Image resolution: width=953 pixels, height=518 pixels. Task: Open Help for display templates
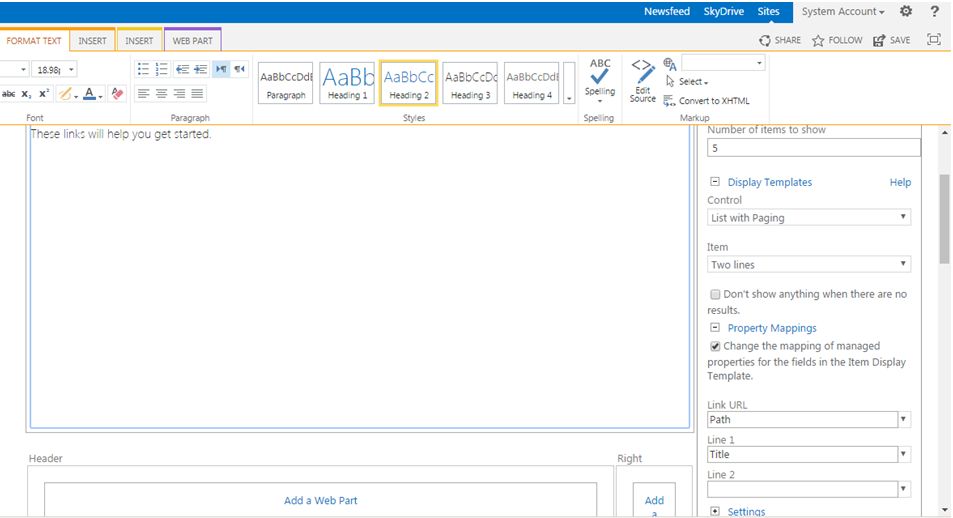click(900, 182)
